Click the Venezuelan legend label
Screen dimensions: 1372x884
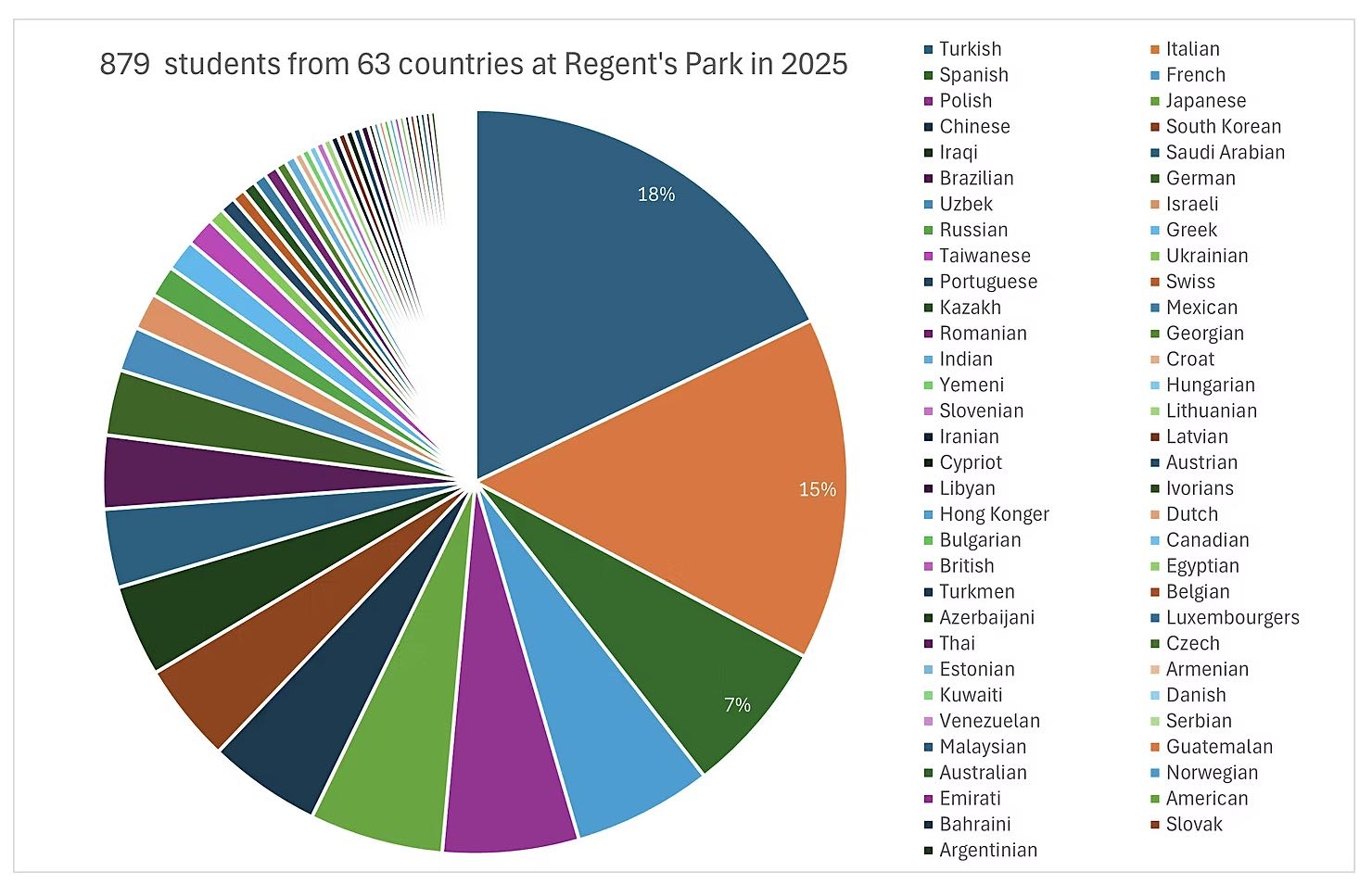[989, 721]
